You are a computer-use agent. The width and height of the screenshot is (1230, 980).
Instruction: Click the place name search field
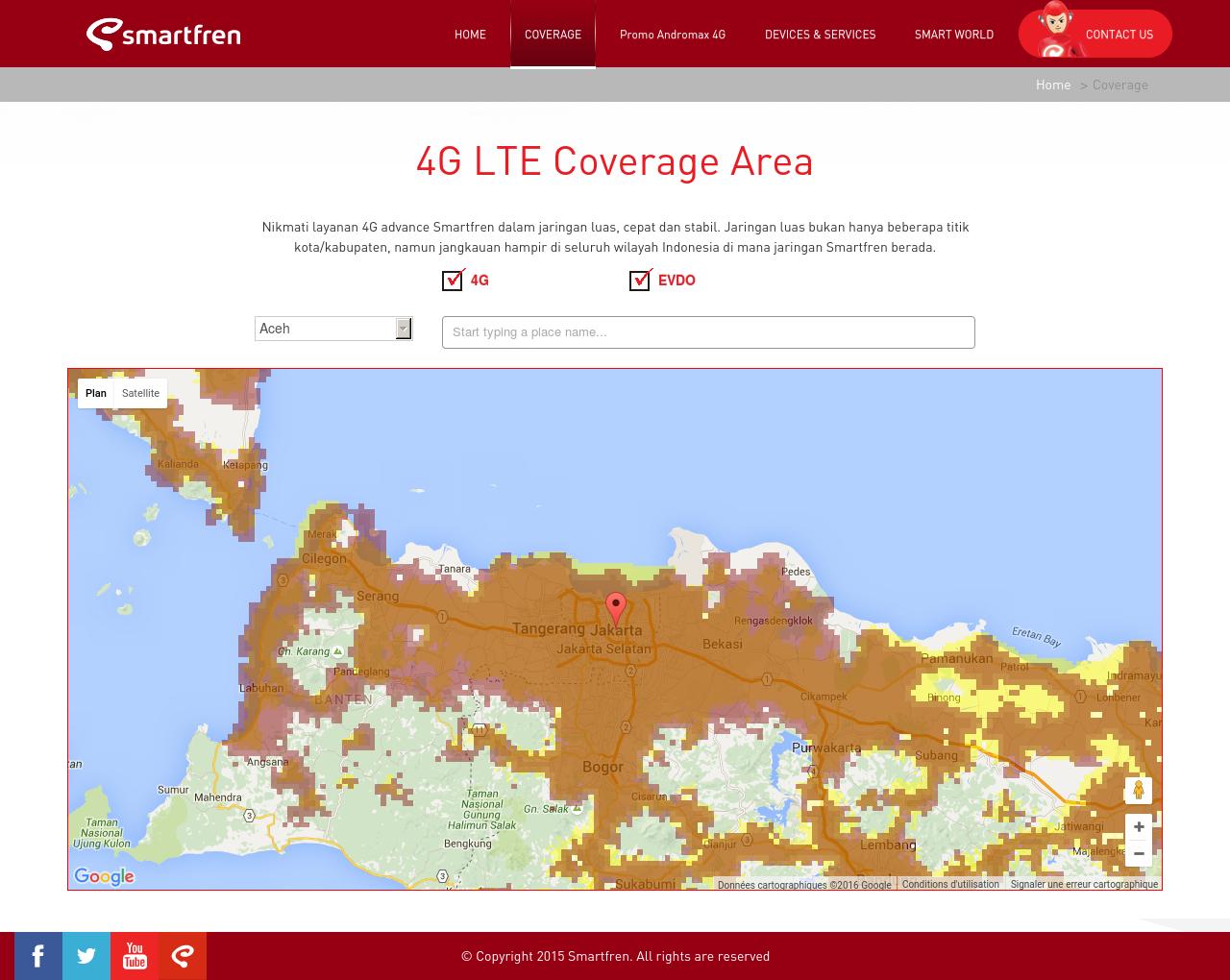click(708, 331)
